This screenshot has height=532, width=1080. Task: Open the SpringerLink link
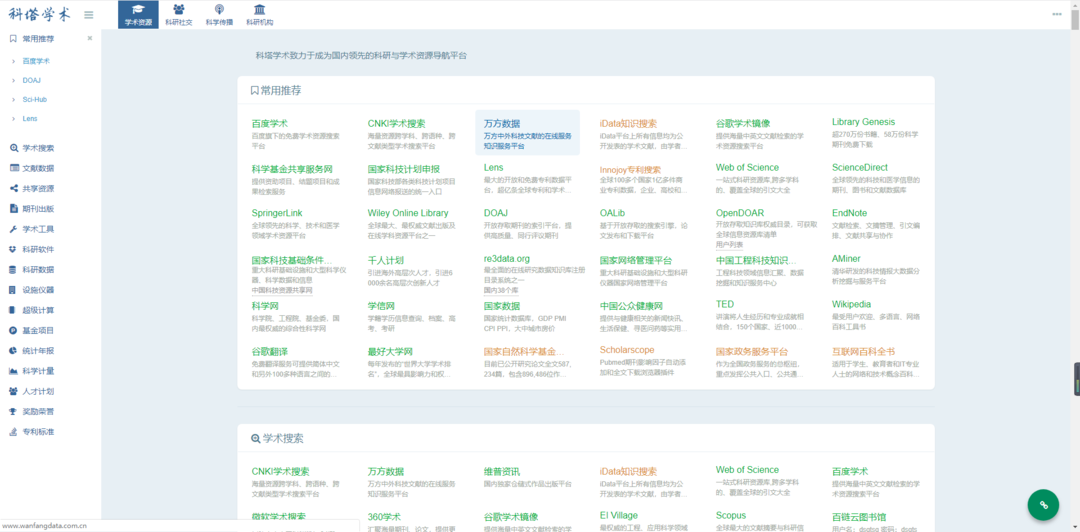[277, 213]
